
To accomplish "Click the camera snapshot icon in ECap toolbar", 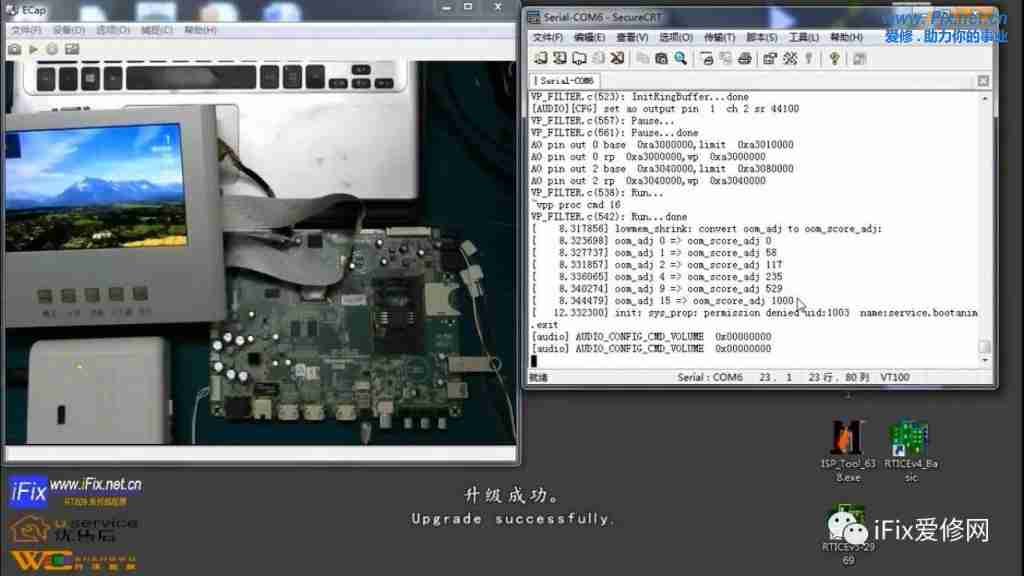I will coord(15,49).
